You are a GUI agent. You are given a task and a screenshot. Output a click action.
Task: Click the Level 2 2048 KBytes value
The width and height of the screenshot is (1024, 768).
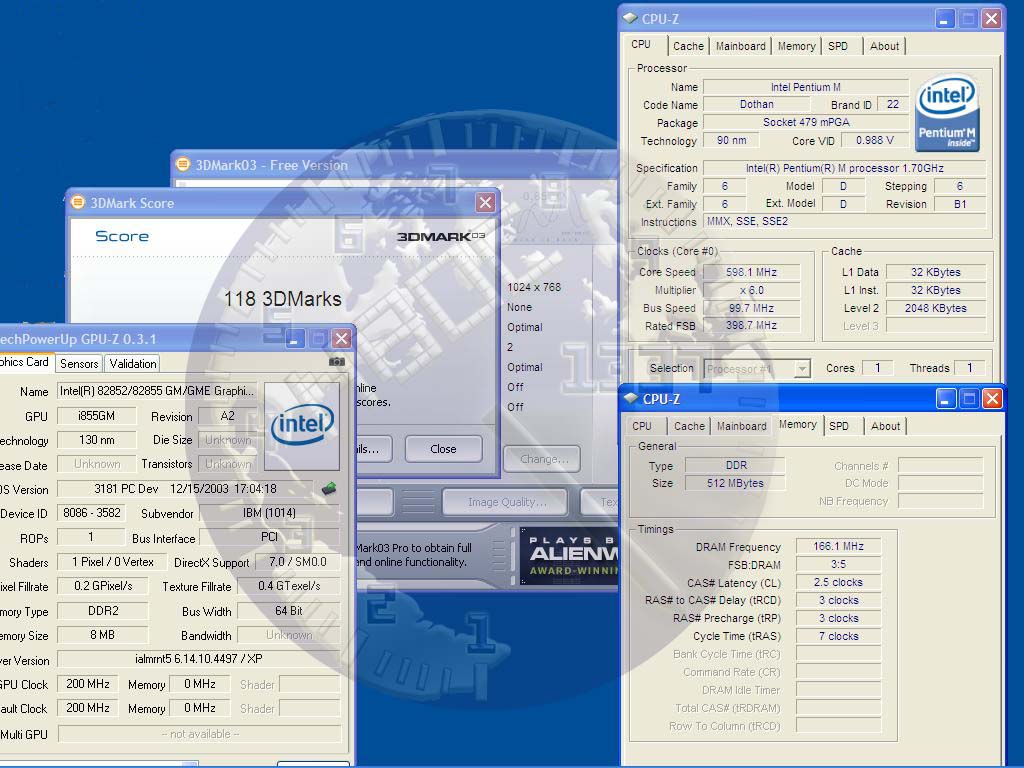(935, 308)
